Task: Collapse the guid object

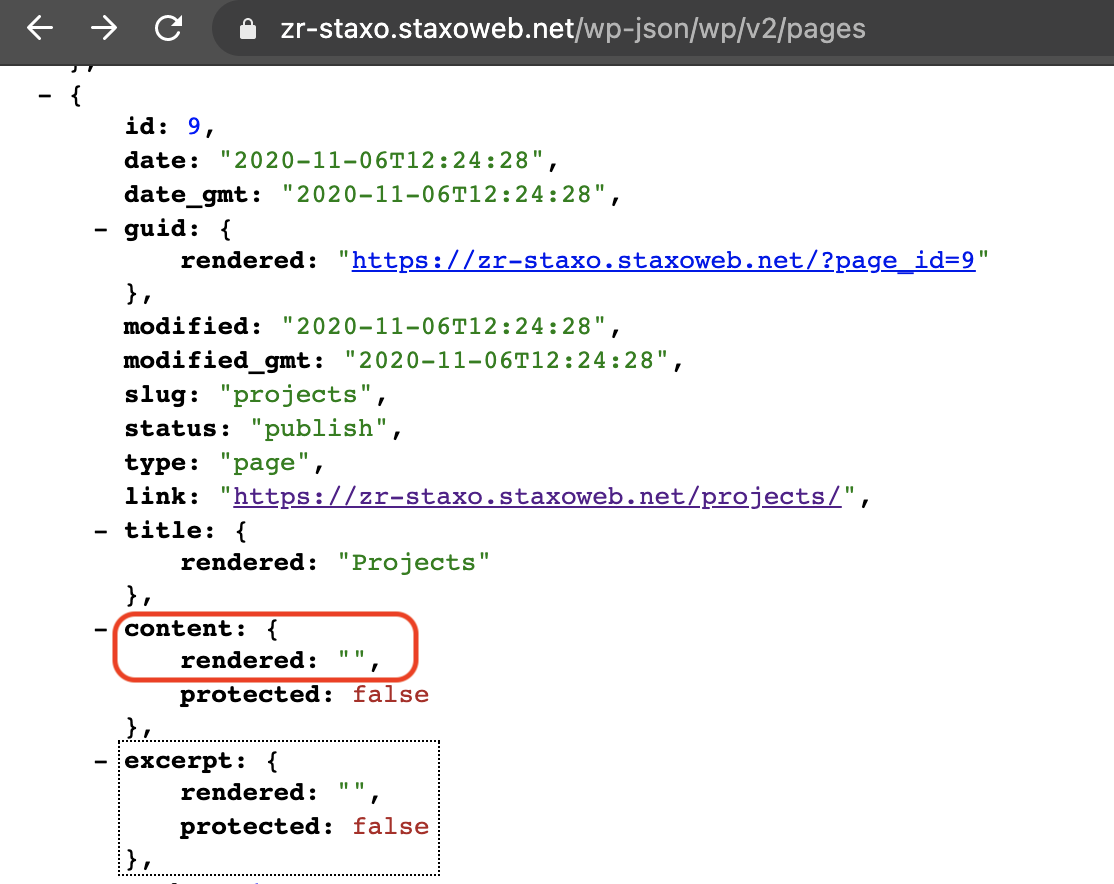Action: tap(100, 229)
